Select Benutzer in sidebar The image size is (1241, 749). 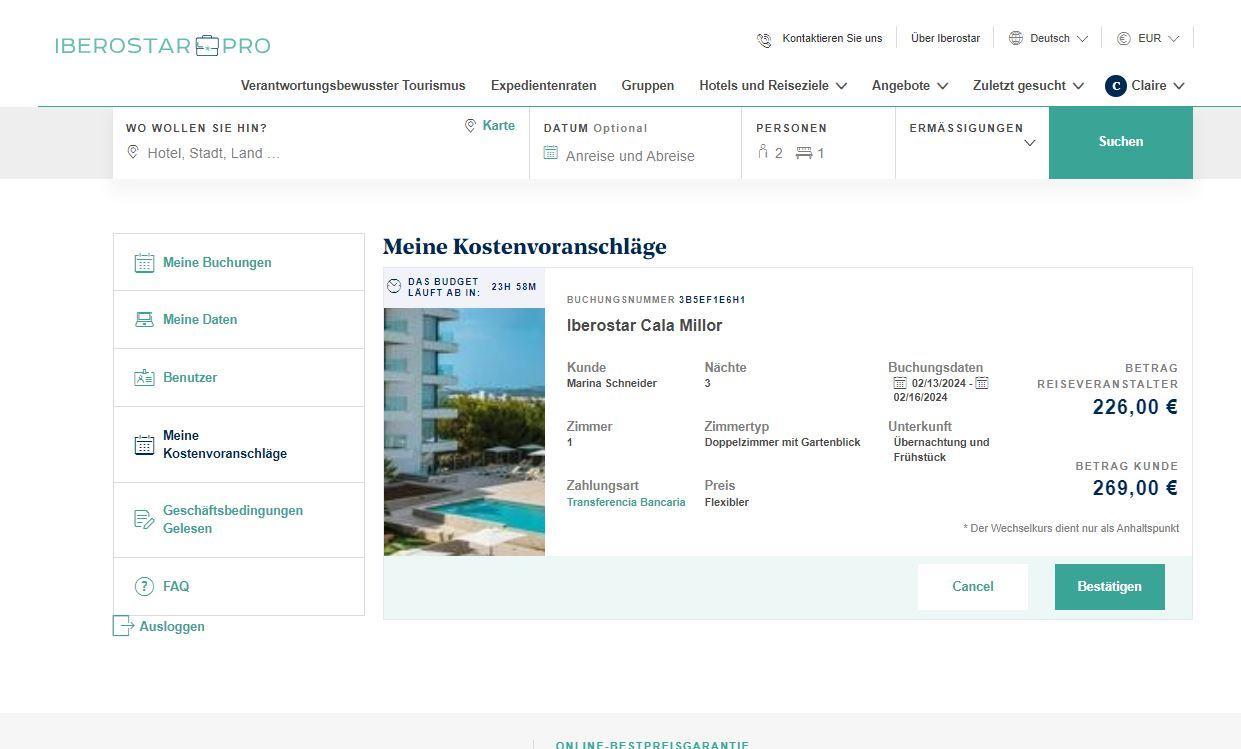coord(239,378)
